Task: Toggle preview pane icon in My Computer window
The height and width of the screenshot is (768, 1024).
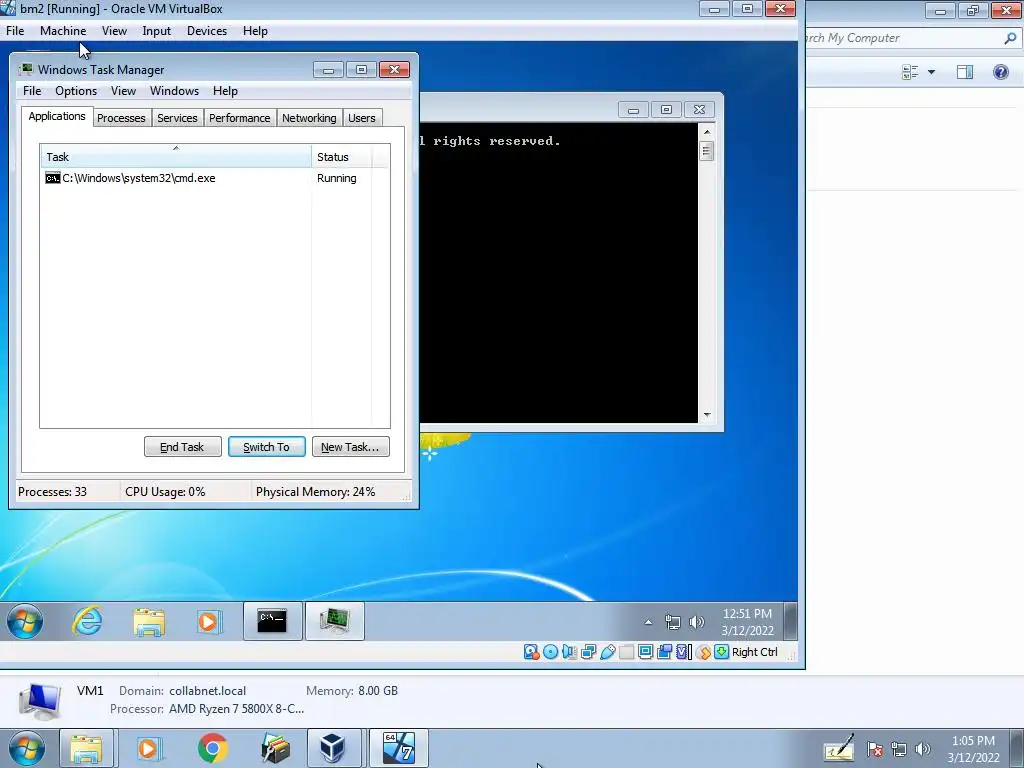Action: click(965, 72)
